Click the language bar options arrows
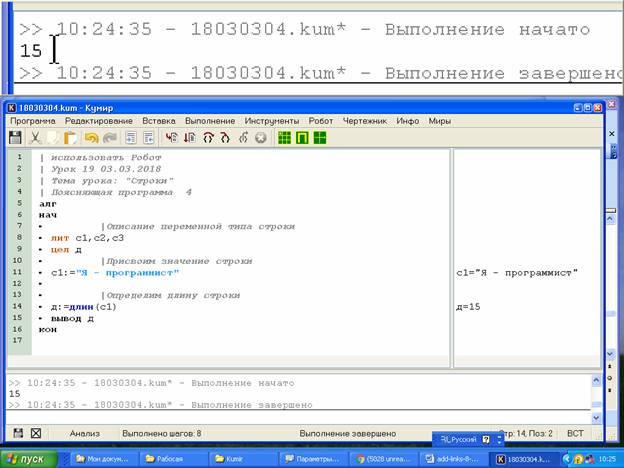This screenshot has width=624, height=468. 500,439
